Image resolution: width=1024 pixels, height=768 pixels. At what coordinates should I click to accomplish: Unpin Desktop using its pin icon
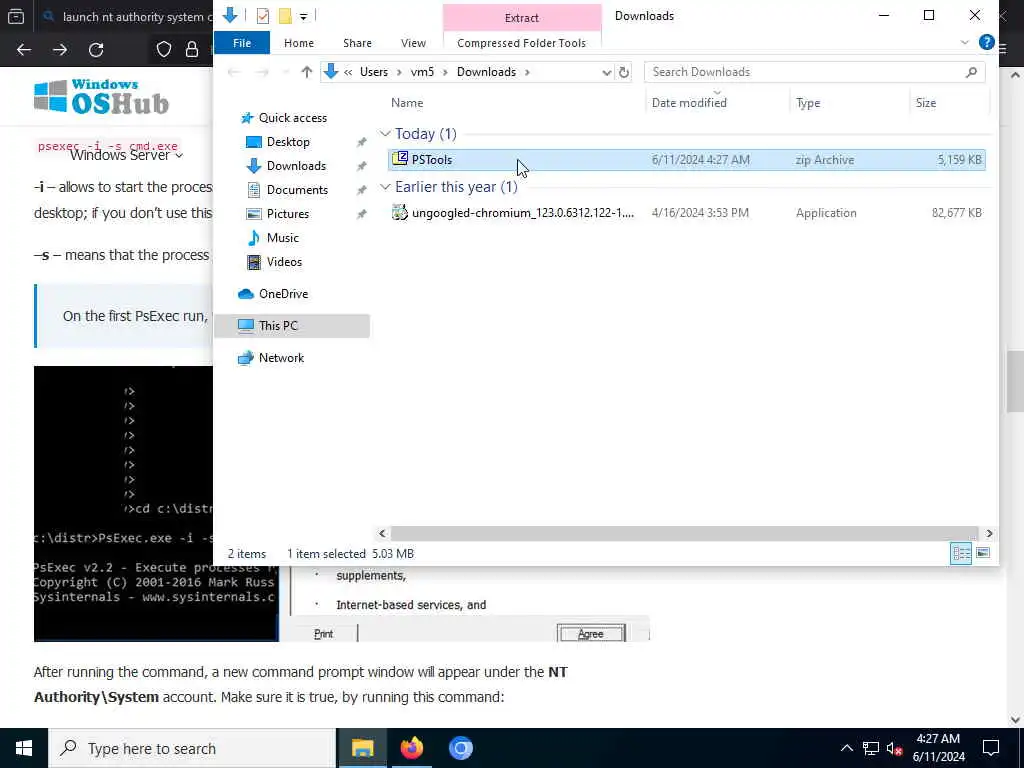point(361,142)
